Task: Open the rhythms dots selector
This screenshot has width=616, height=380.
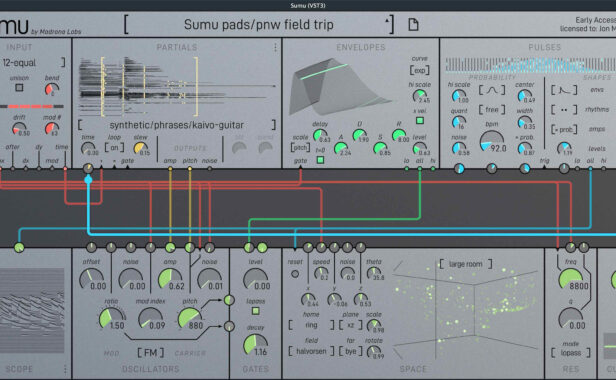Action: 564,110
